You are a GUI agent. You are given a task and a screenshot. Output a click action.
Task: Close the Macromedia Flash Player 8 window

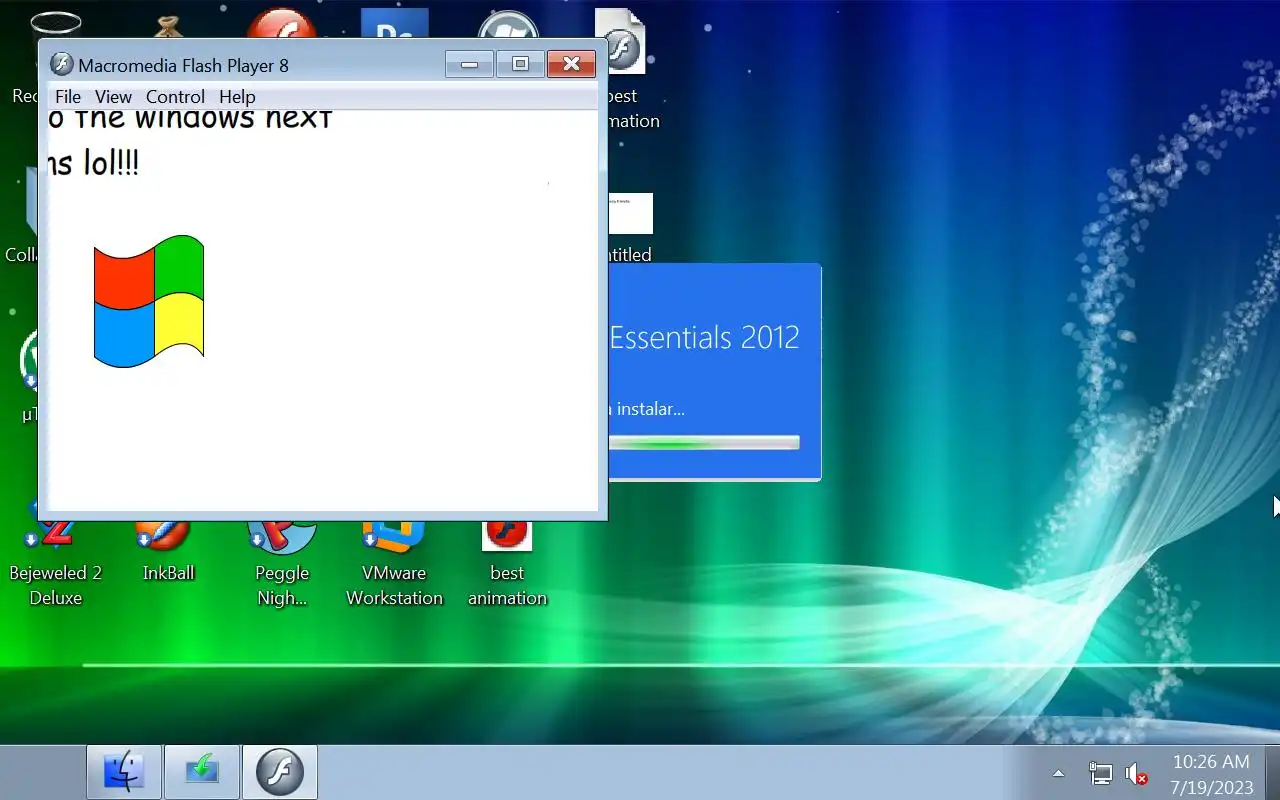tap(571, 64)
